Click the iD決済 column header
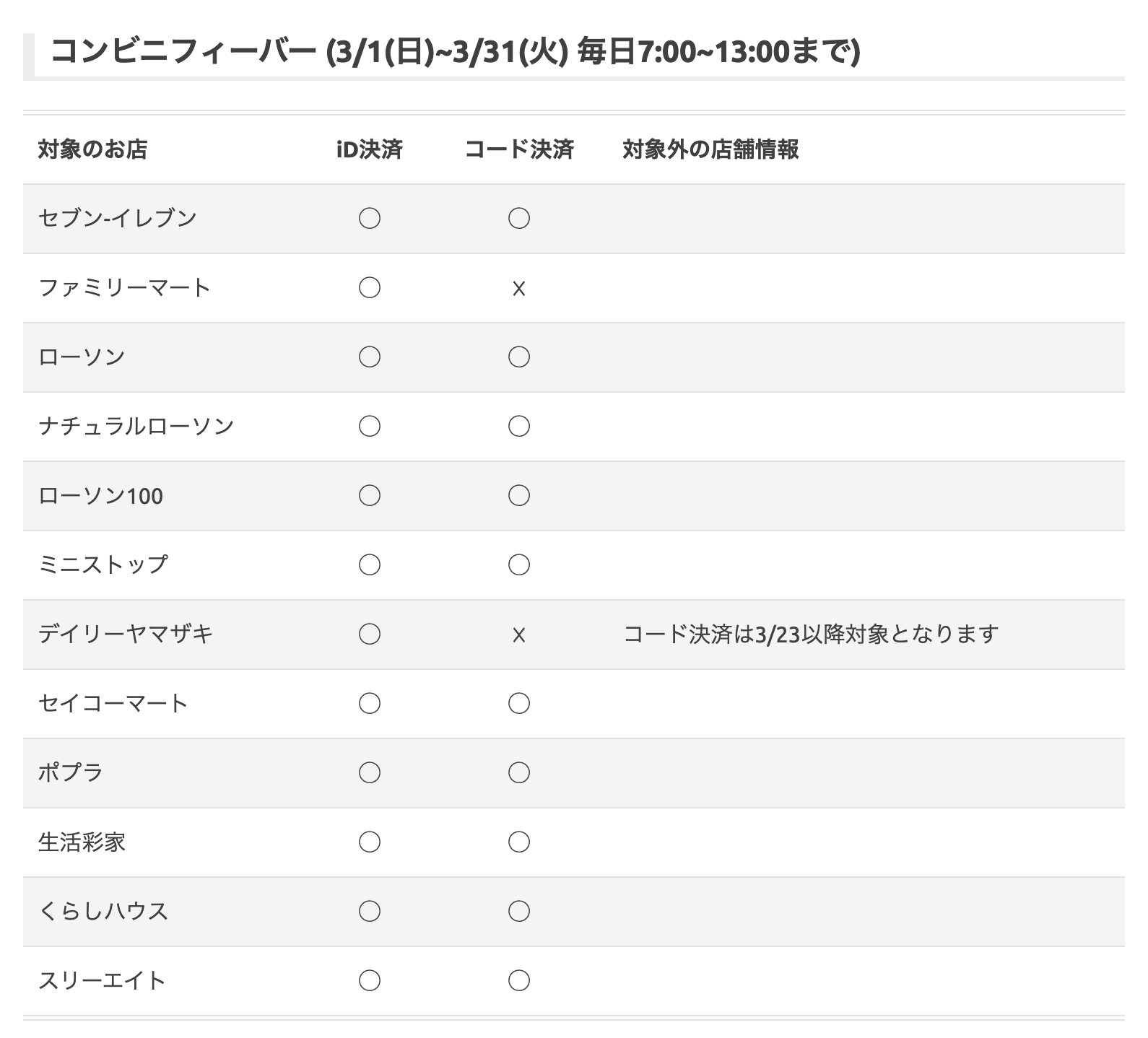Screen dimensions: 1148x1038 pyautogui.click(x=370, y=149)
